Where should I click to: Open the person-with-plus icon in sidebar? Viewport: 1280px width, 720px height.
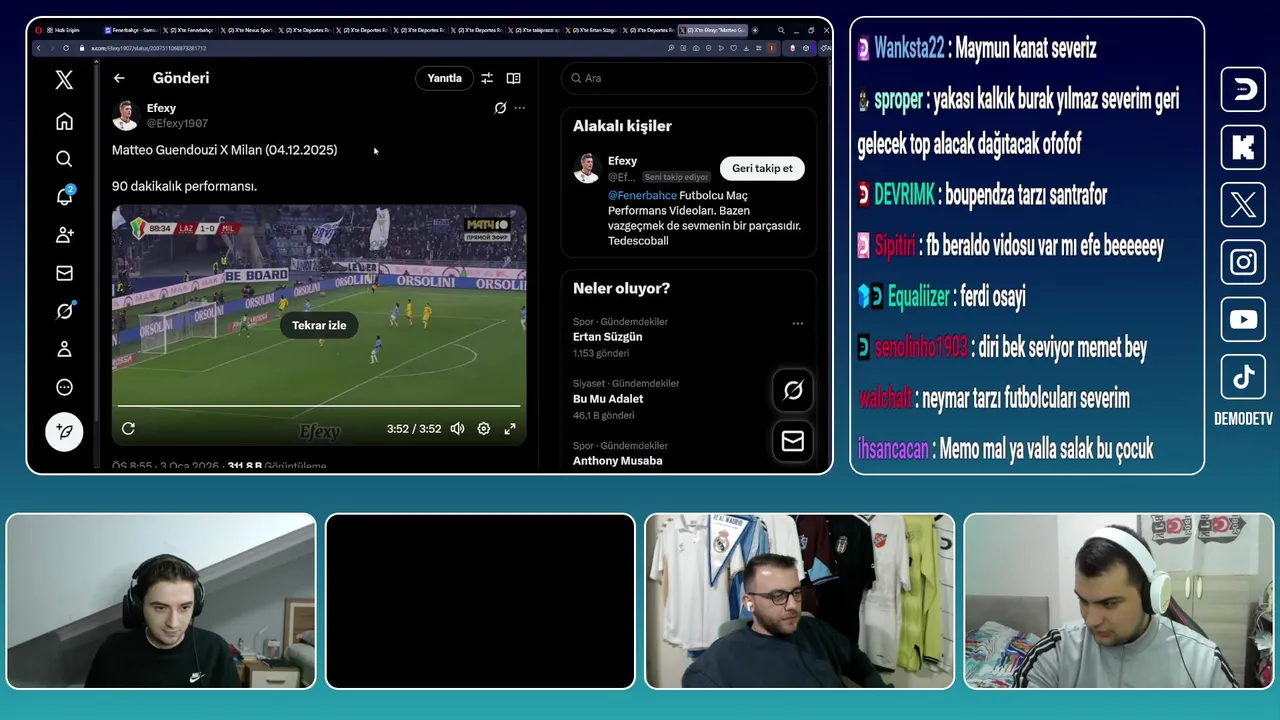[x=64, y=235]
